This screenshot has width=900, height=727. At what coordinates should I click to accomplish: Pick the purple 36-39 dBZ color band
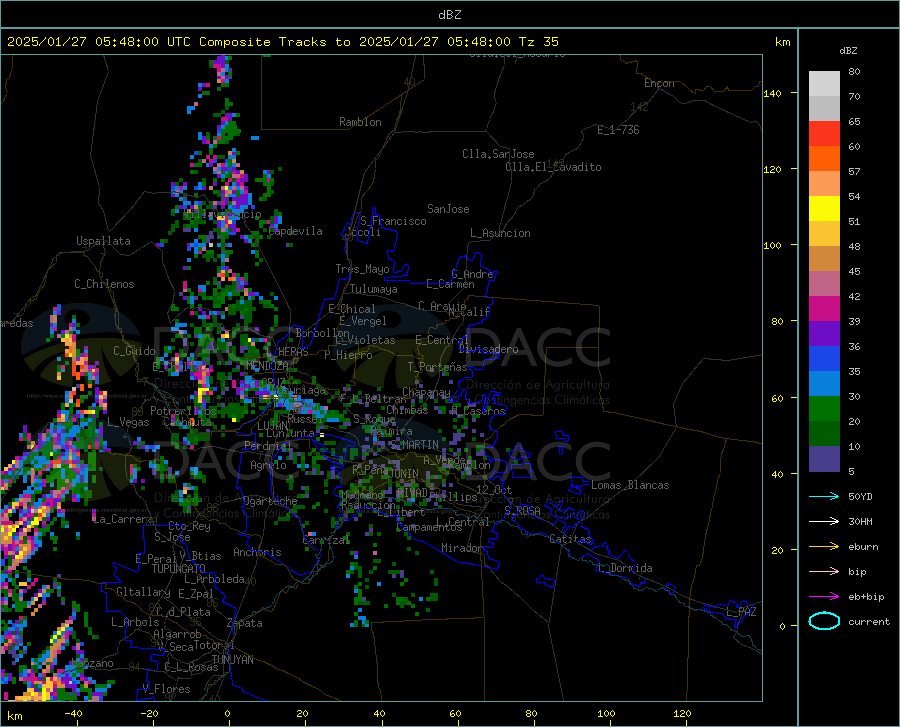(x=824, y=334)
